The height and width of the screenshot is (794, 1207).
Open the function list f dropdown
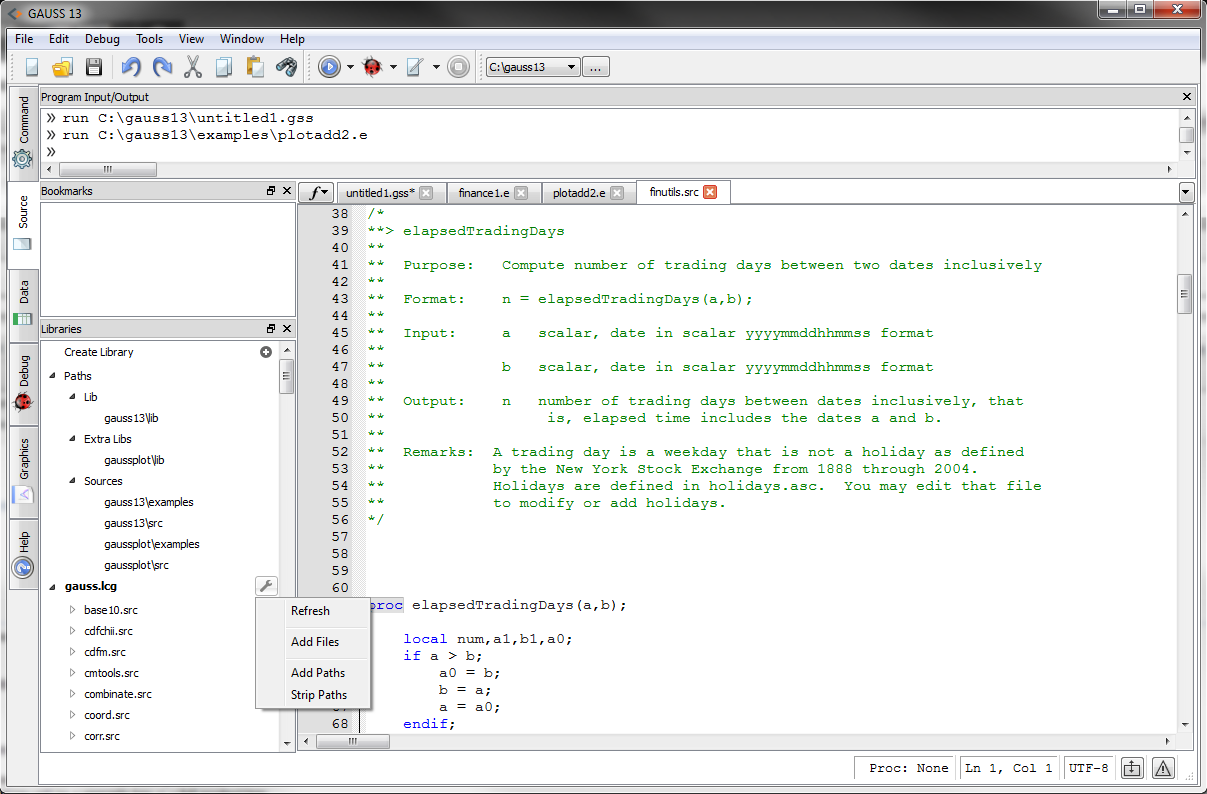(x=318, y=192)
